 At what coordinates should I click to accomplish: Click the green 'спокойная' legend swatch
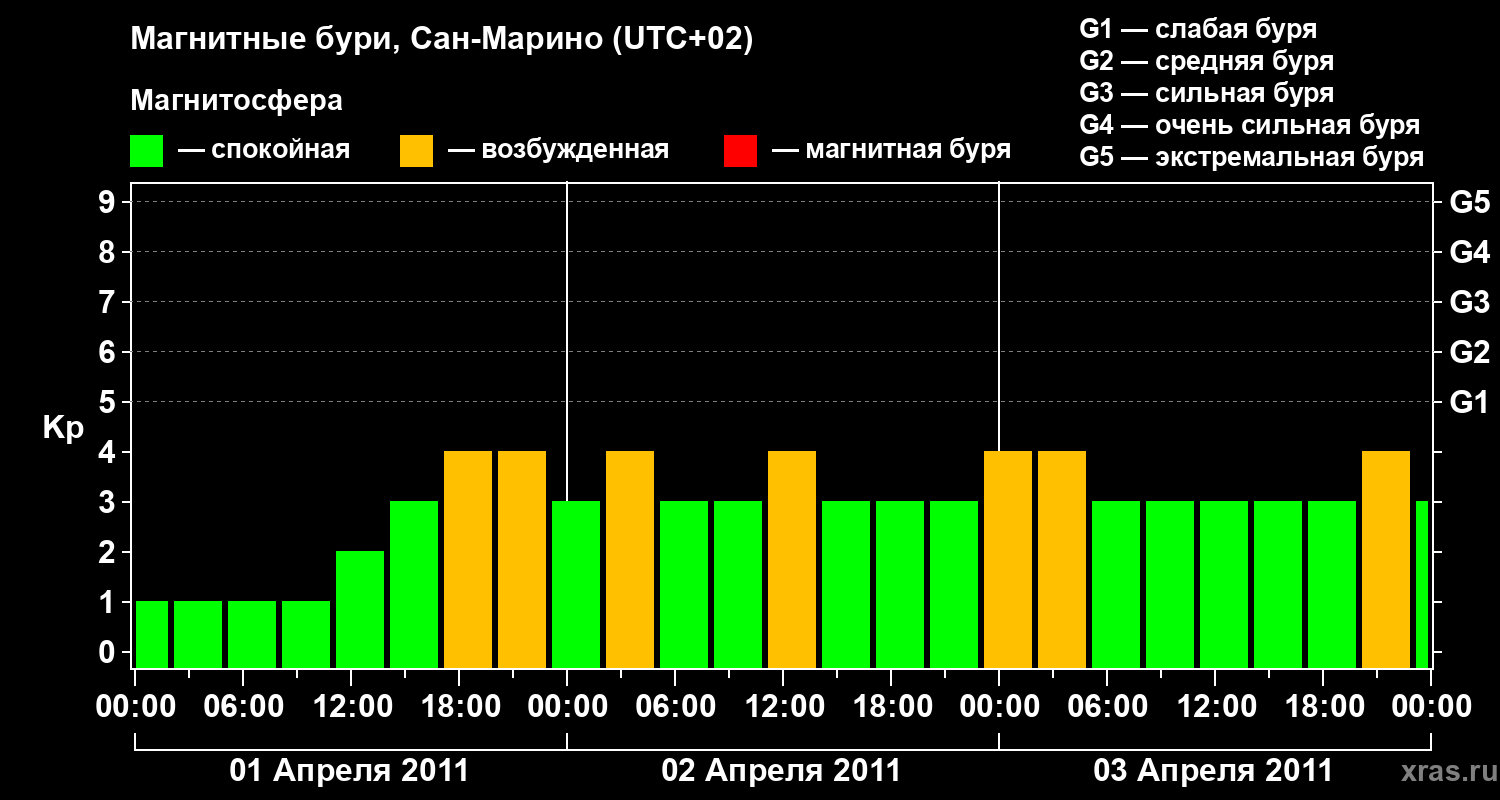point(147,151)
